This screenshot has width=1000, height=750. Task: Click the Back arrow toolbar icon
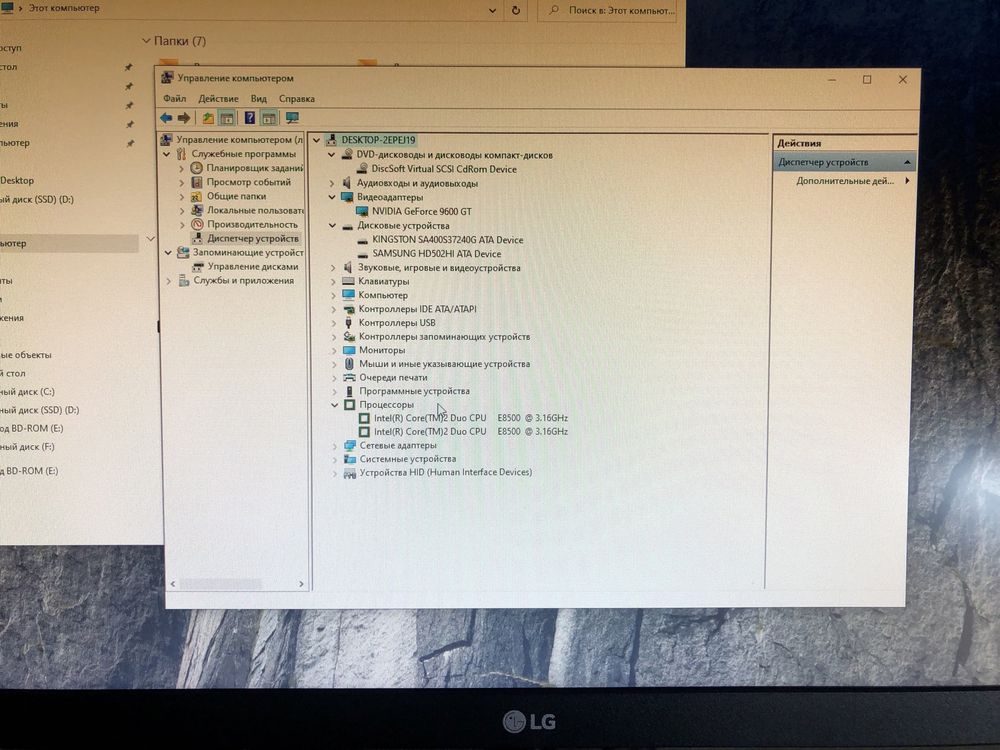(166, 118)
